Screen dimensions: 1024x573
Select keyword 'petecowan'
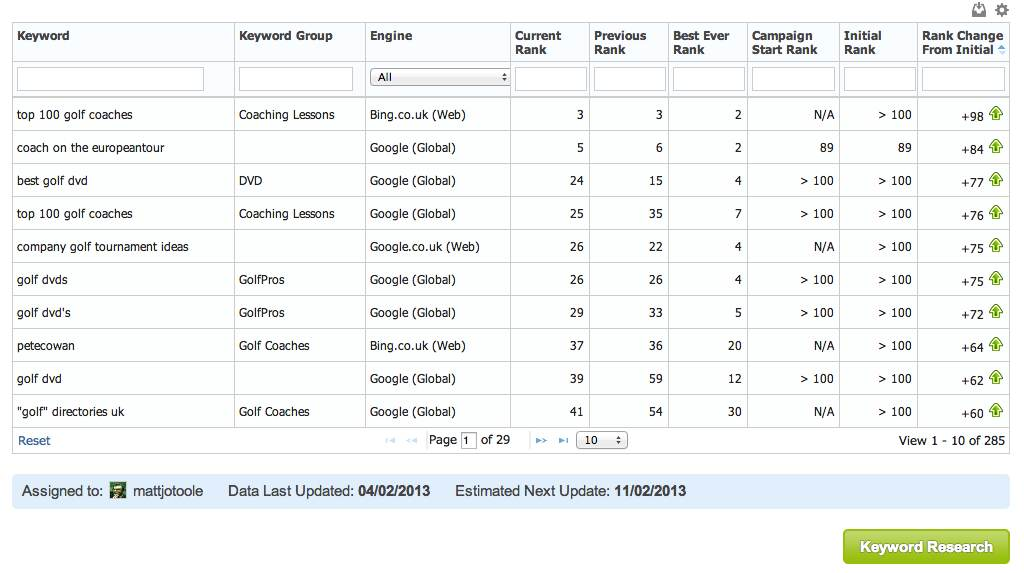click(x=46, y=346)
